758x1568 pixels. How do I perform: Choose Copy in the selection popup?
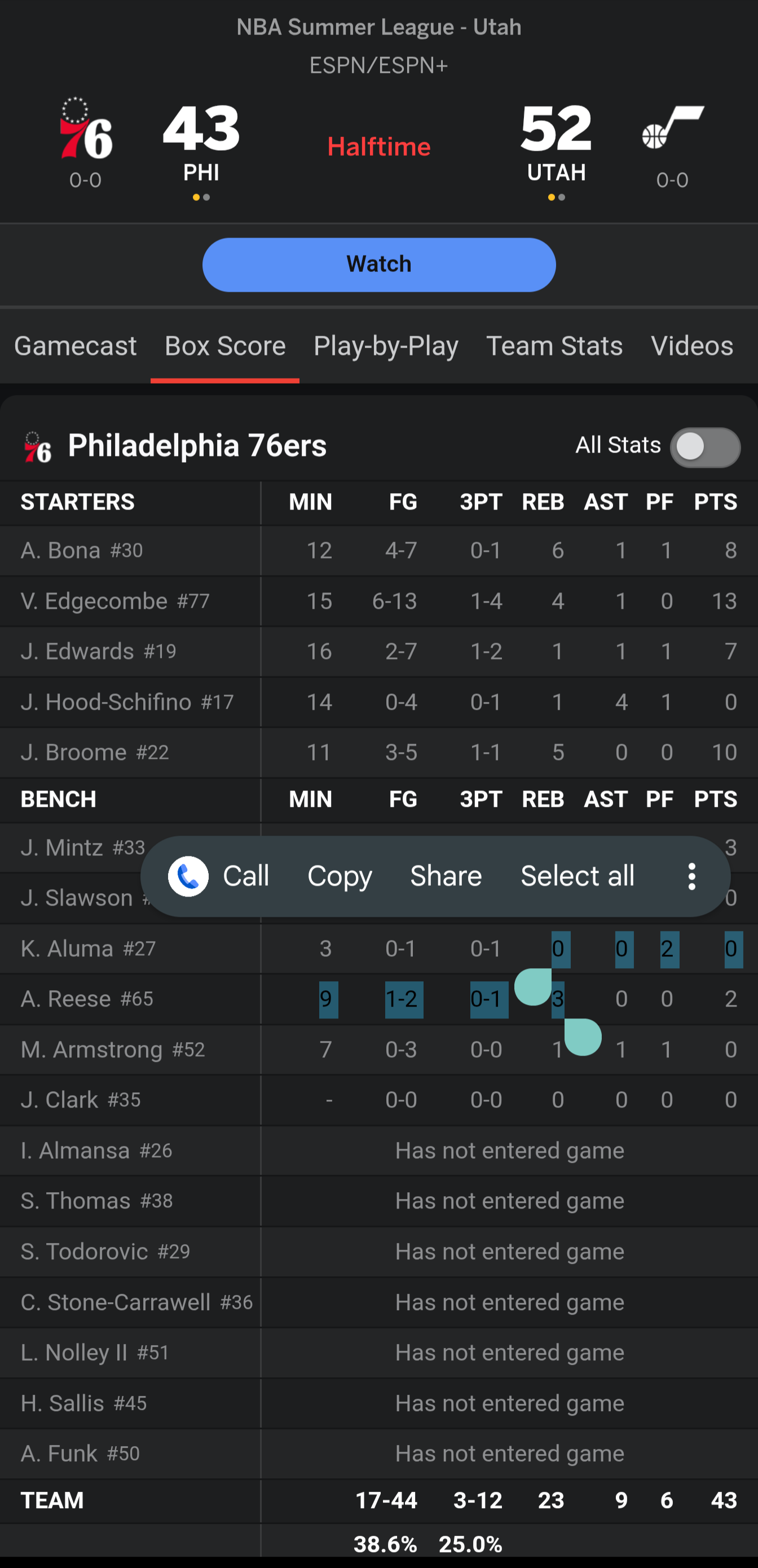click(340, 876)
